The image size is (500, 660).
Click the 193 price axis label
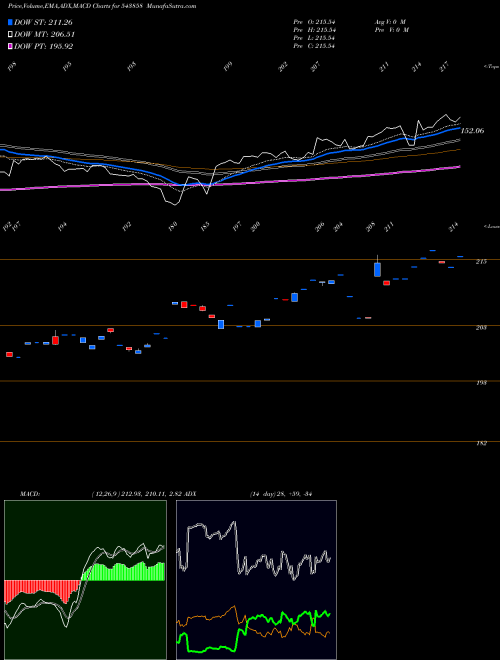pyautogui.click(x=481, y=383)
